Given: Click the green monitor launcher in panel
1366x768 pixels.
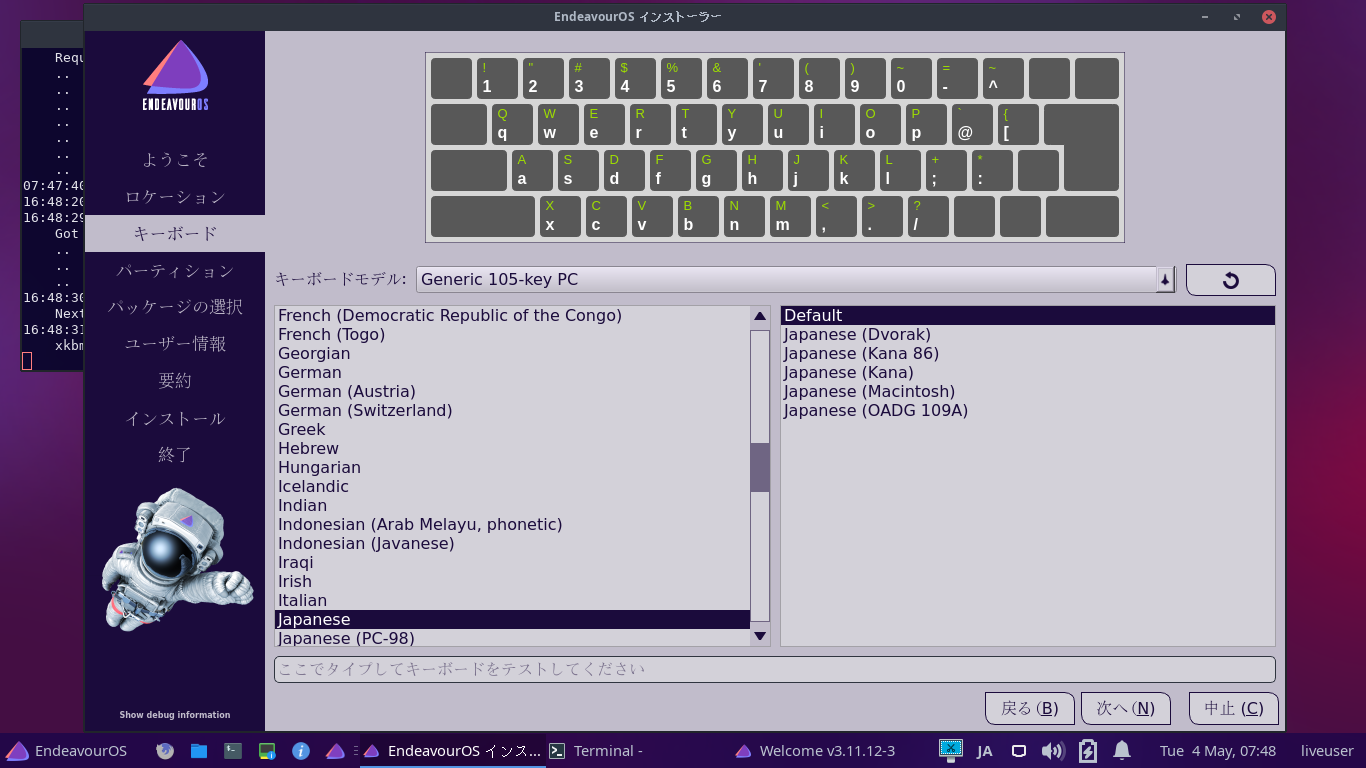Looking at the screenshot, I should pyautogui.click(x=267, y=751).
